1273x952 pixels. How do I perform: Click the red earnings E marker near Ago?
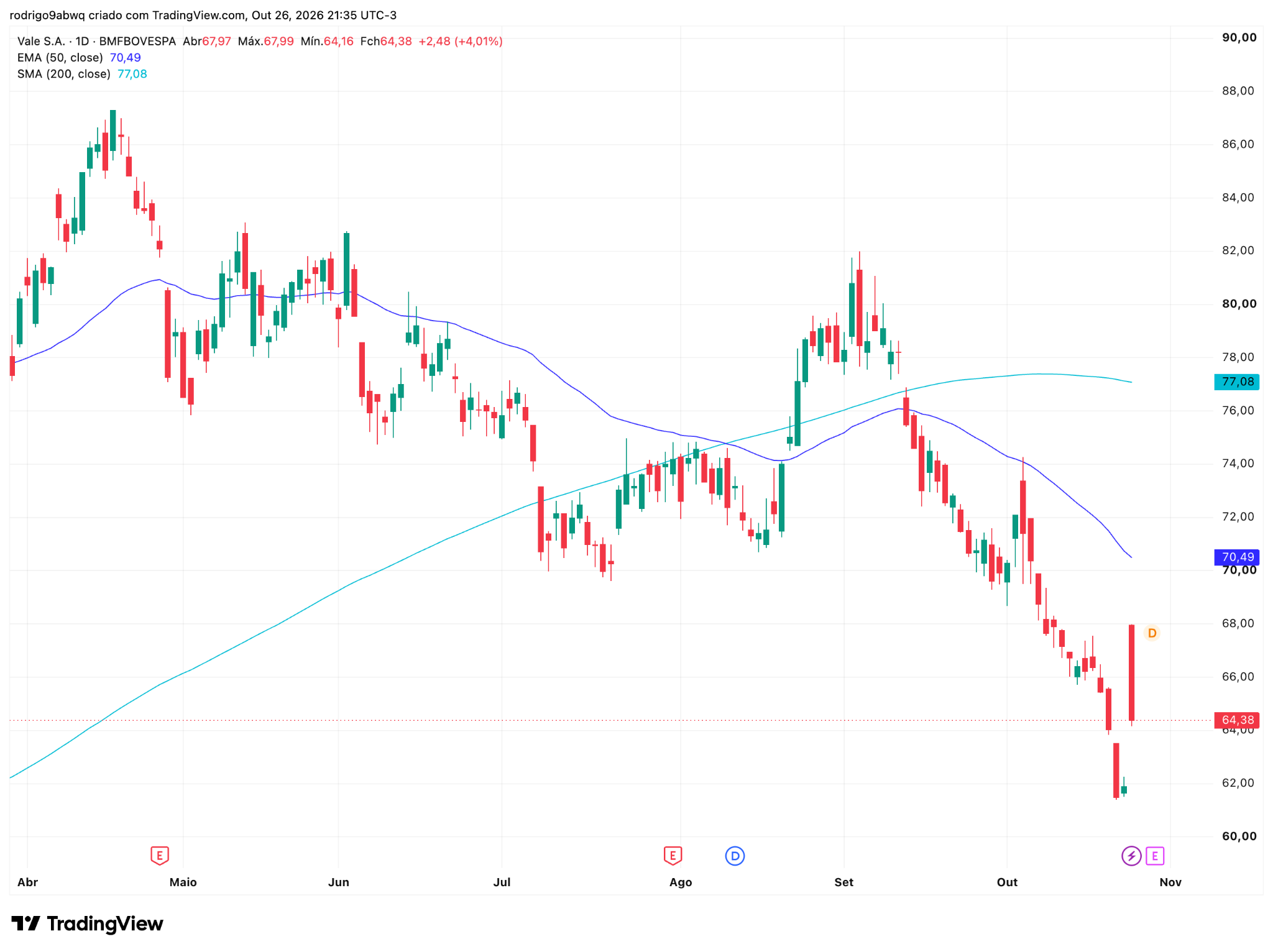point(673,856)
